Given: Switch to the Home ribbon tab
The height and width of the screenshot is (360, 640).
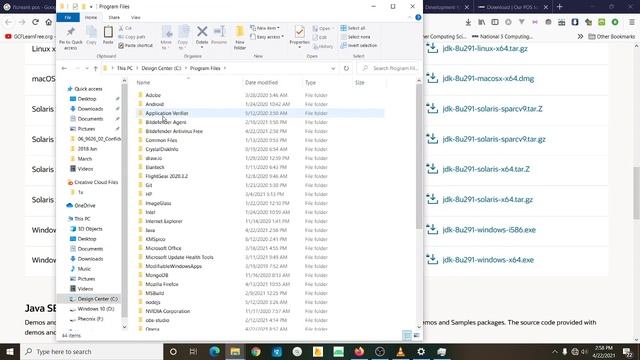Looking at the screenshot, I should 91,18.
